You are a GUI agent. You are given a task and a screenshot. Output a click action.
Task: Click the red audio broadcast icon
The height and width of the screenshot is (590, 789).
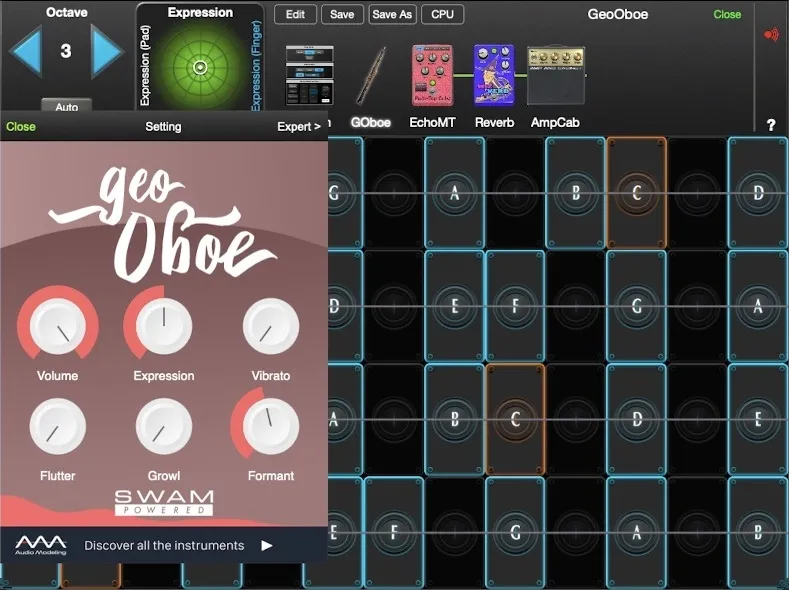pyautogui.click(x=770, y=35)
